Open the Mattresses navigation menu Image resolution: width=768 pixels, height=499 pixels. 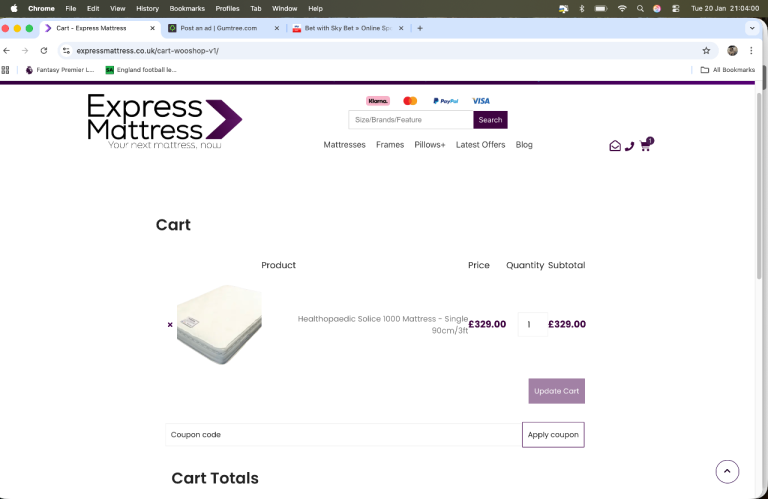[x=344, y=145]
